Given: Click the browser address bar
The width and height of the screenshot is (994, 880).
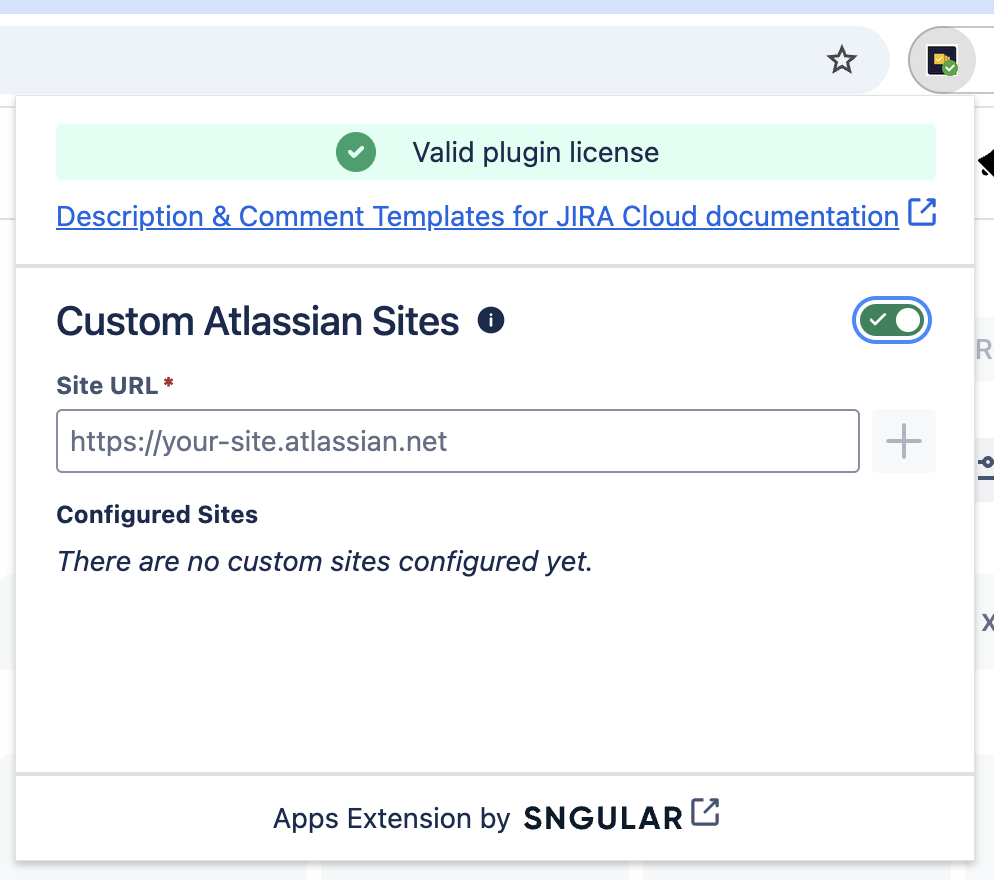Looking at the screenshot, I should coord(400,61).
